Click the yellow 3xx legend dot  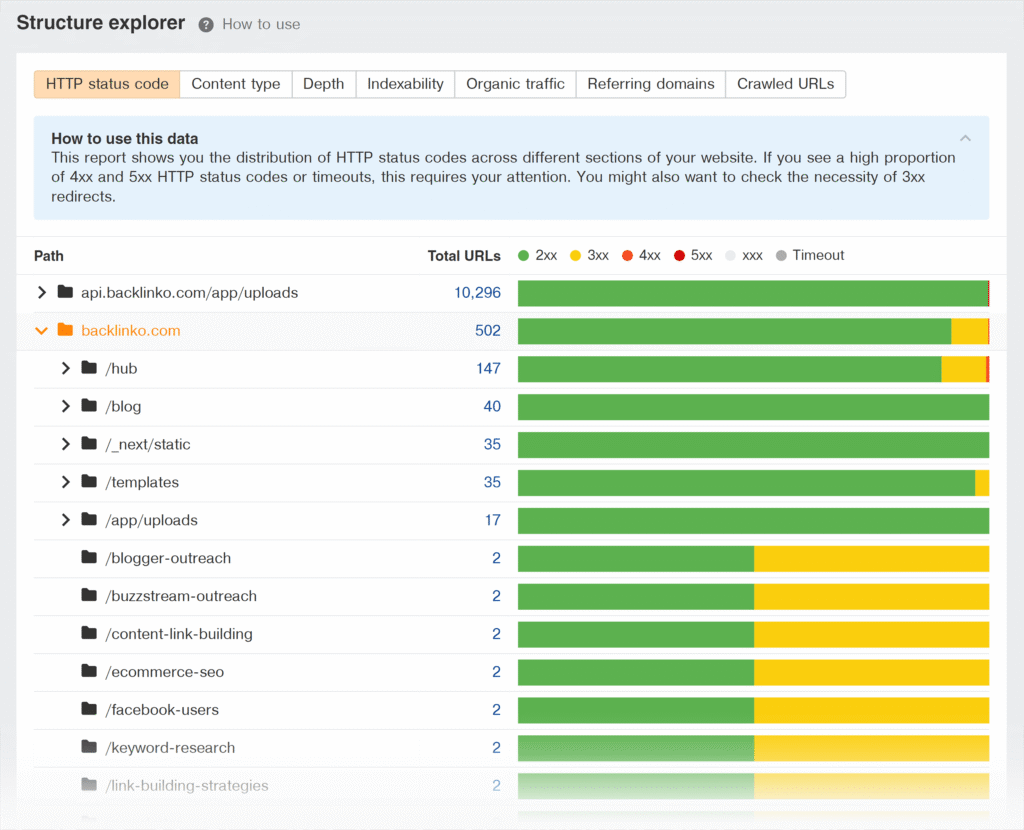pos(576,255)
